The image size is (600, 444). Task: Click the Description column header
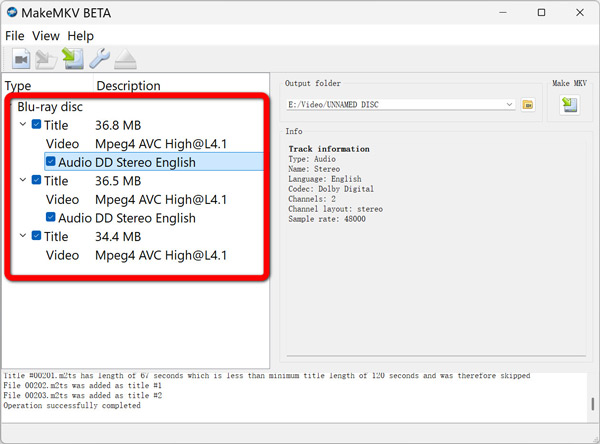pyautogui.click(x=129, y=86)
